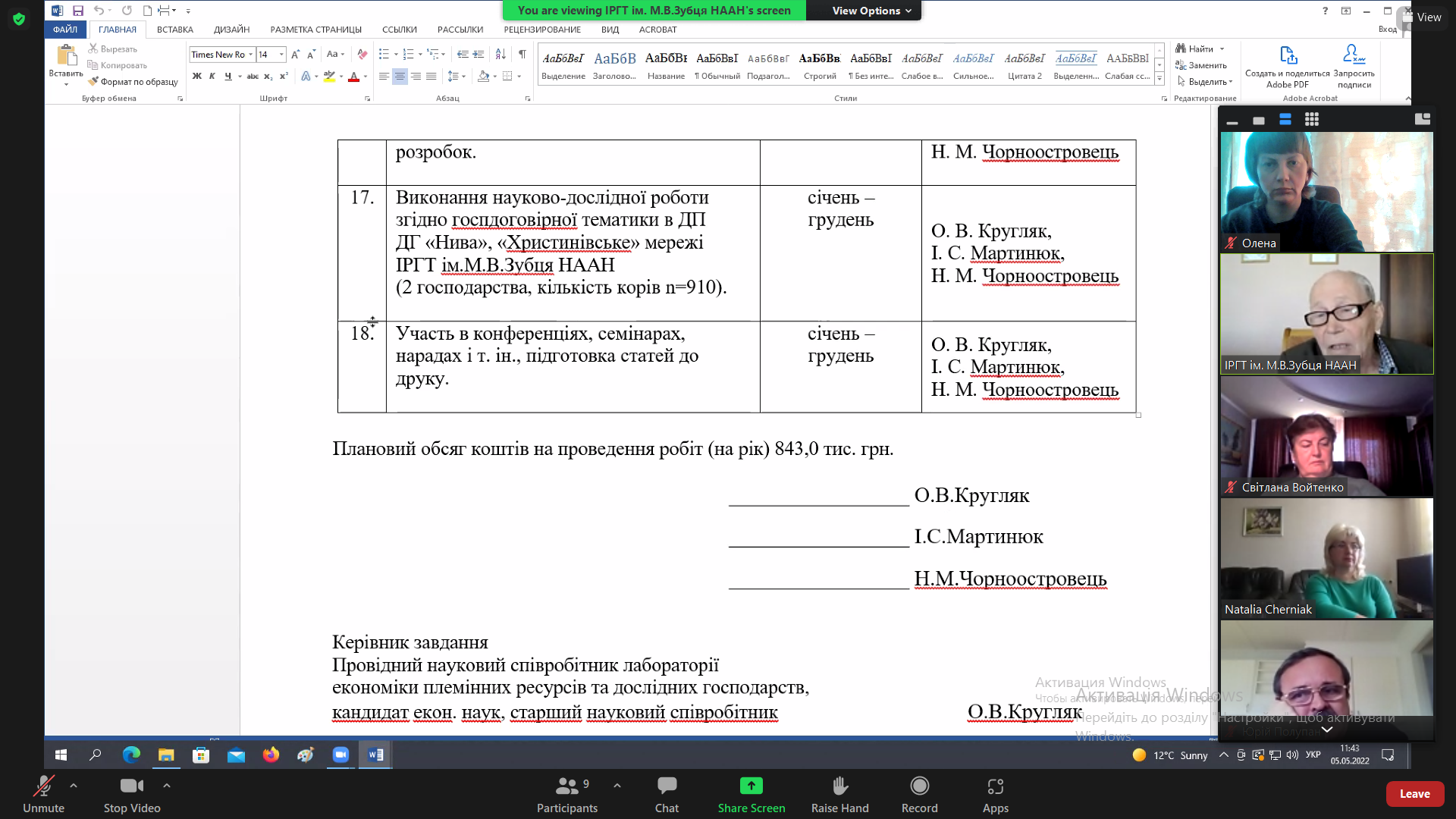Click the Share Screen icon
The image size is (1456, 819).
click(752, 786)
